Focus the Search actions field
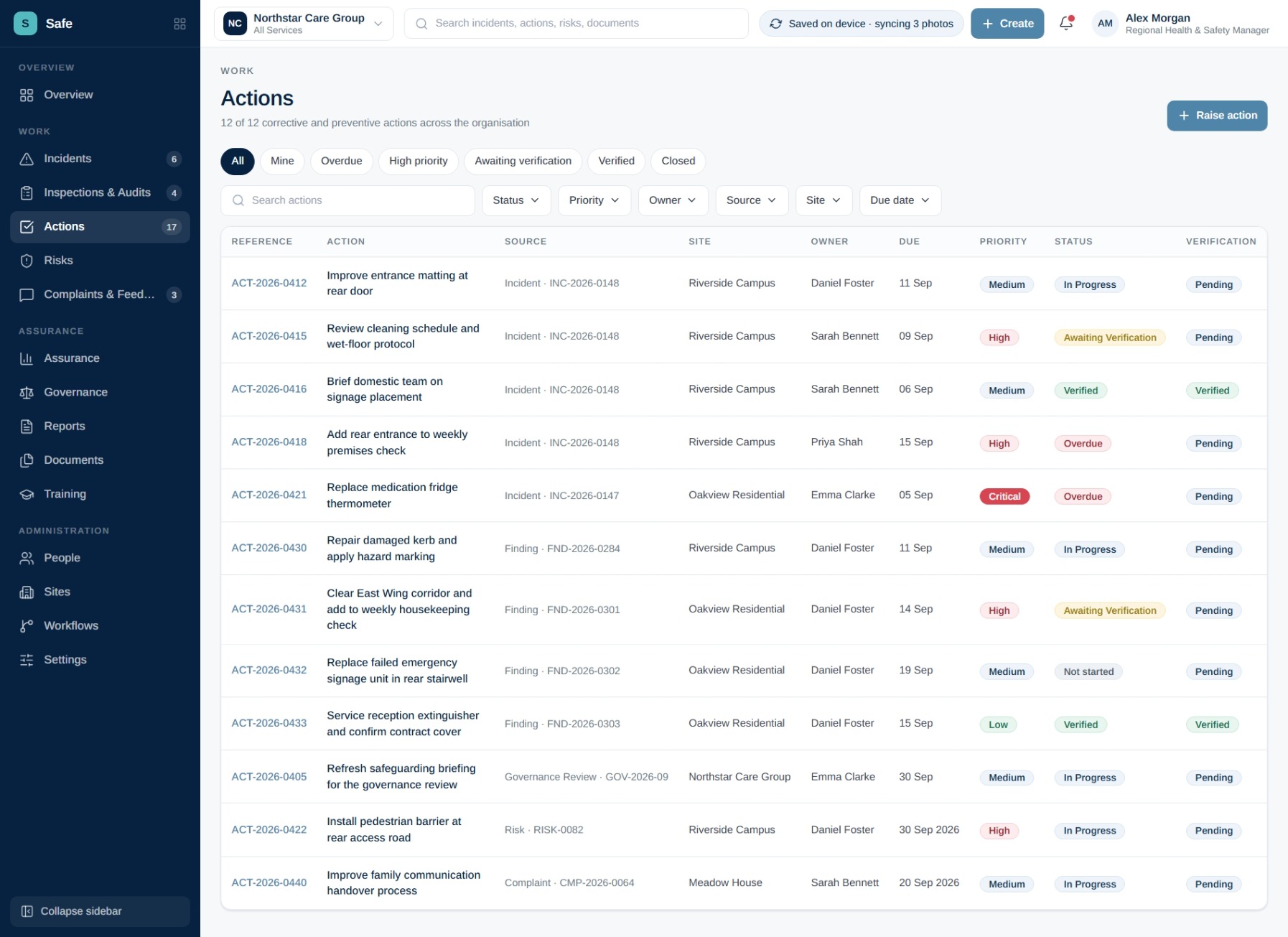The height and width of the screenshot is (937, 1288). pos(347,200)
